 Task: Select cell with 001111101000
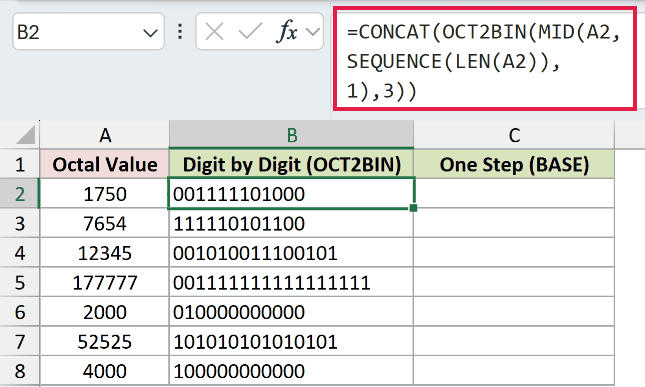click(291, 194)
